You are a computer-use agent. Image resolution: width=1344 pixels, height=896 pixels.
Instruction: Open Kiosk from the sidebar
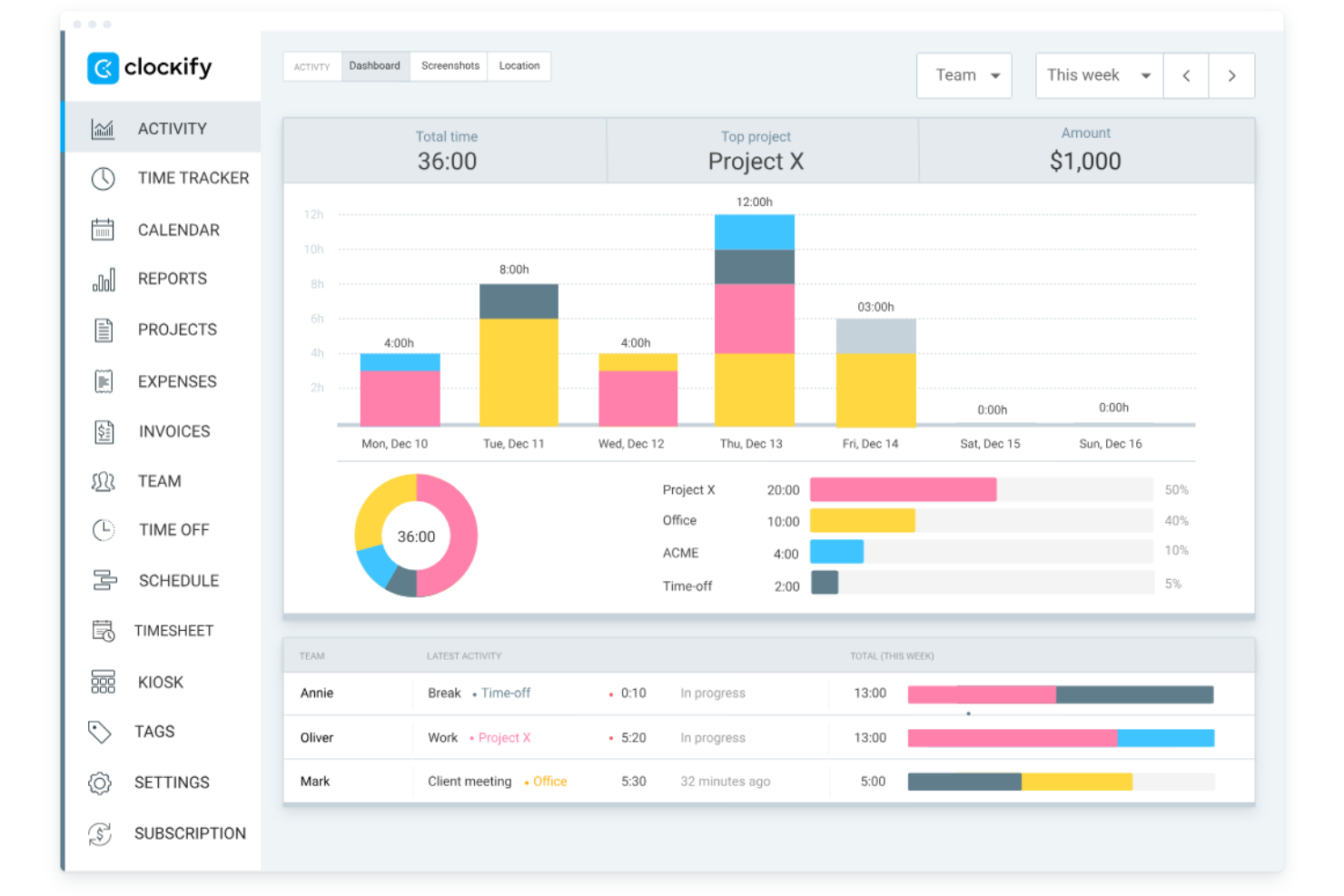163,683
